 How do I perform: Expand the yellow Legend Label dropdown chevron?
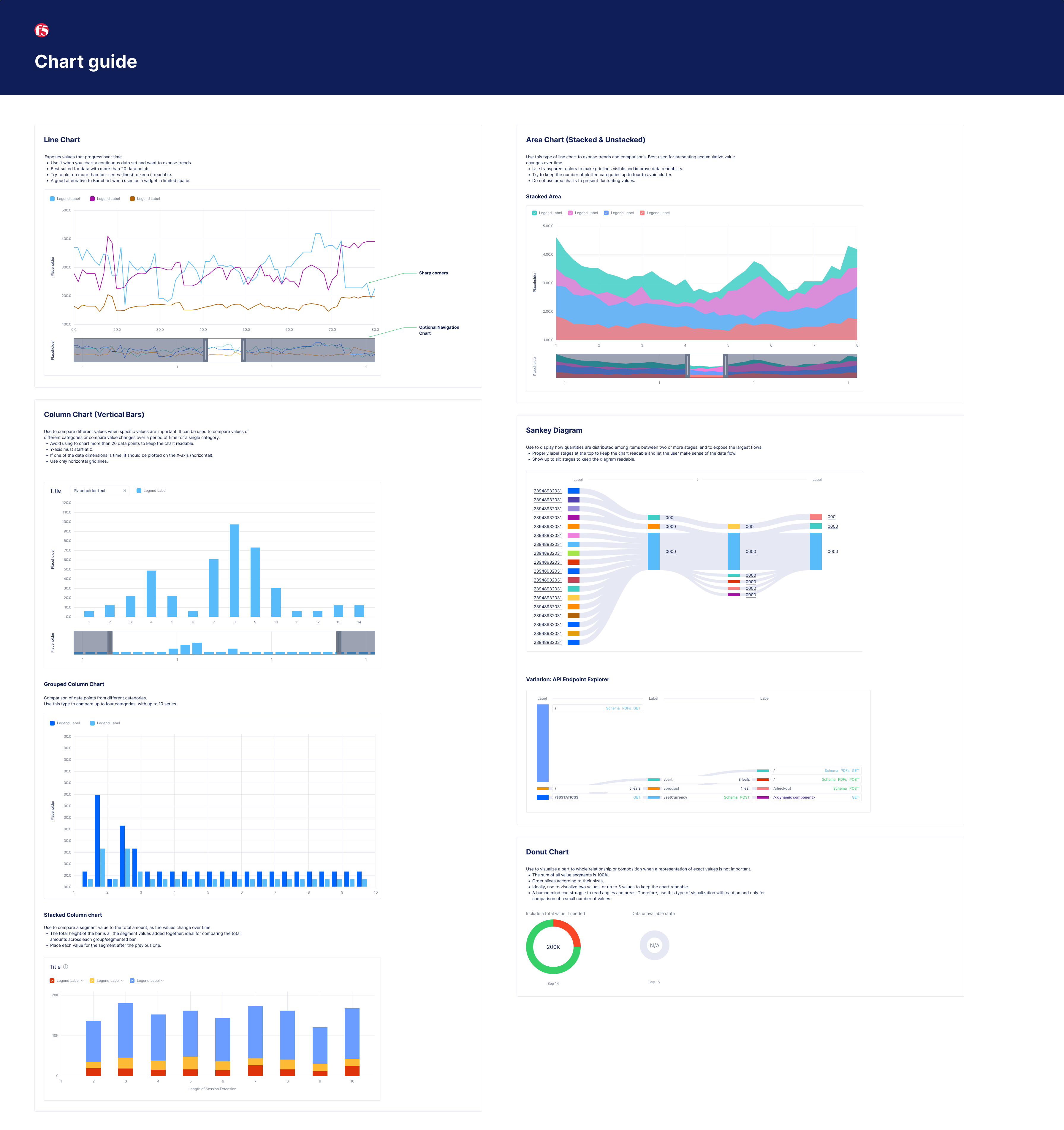(x=122, y=981)
